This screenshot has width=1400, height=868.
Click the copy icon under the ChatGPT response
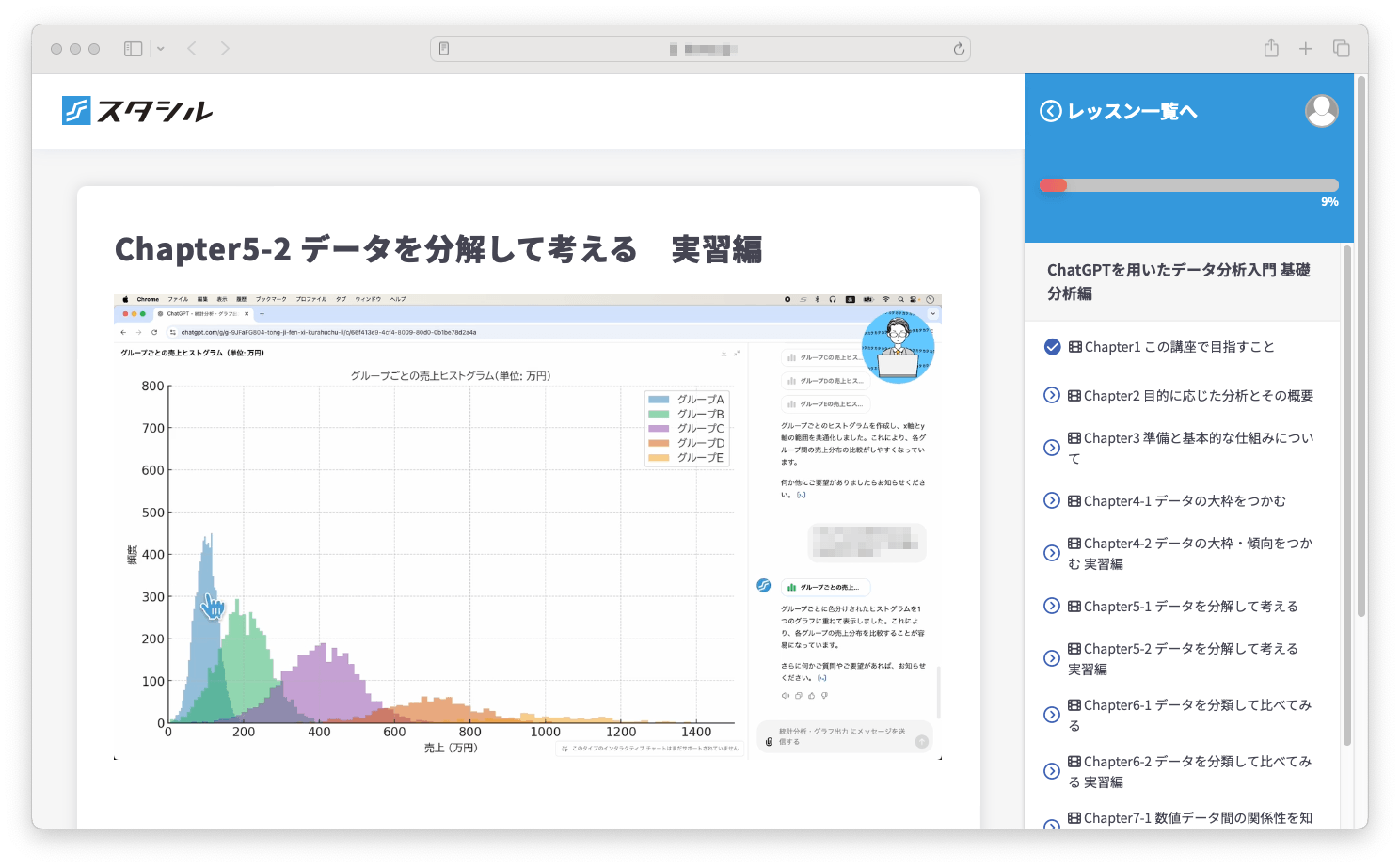(798, 695)
